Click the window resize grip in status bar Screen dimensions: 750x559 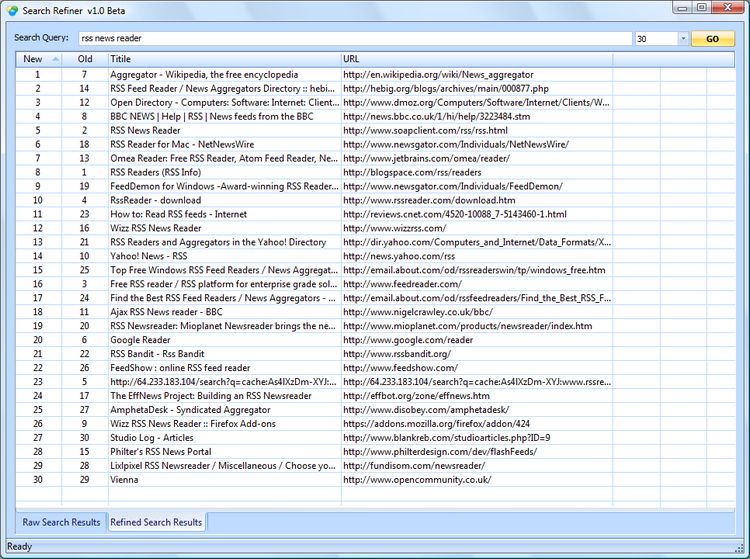click(739, 548)
